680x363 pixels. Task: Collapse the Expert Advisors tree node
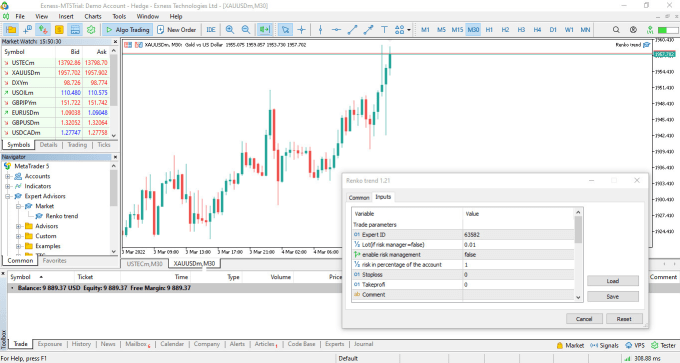click(x=7, y=196)
